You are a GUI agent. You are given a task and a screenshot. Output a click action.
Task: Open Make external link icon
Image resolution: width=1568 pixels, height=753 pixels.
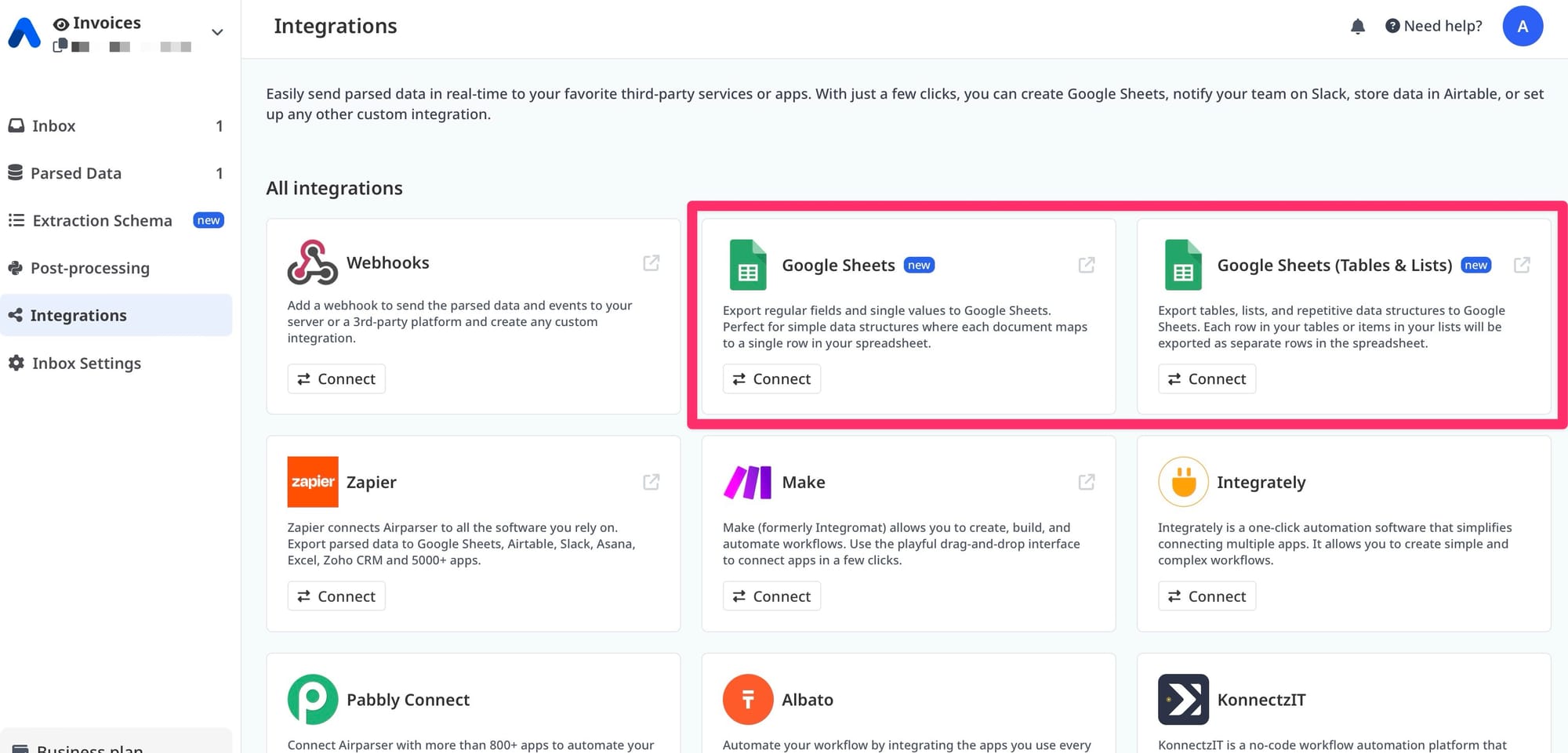point(1086,483)
